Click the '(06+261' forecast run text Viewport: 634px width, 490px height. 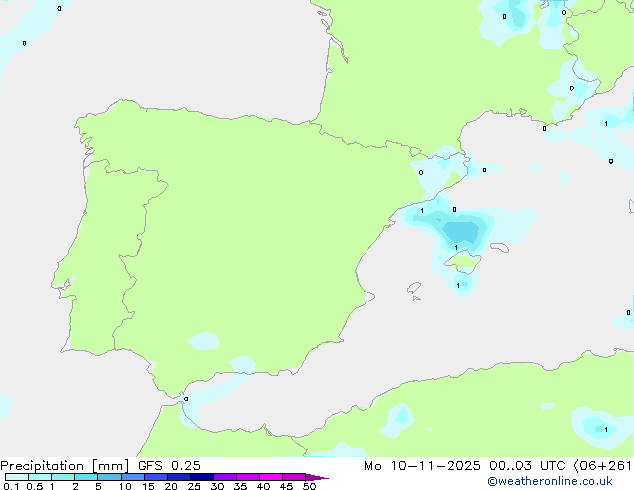tap(603, 466)
